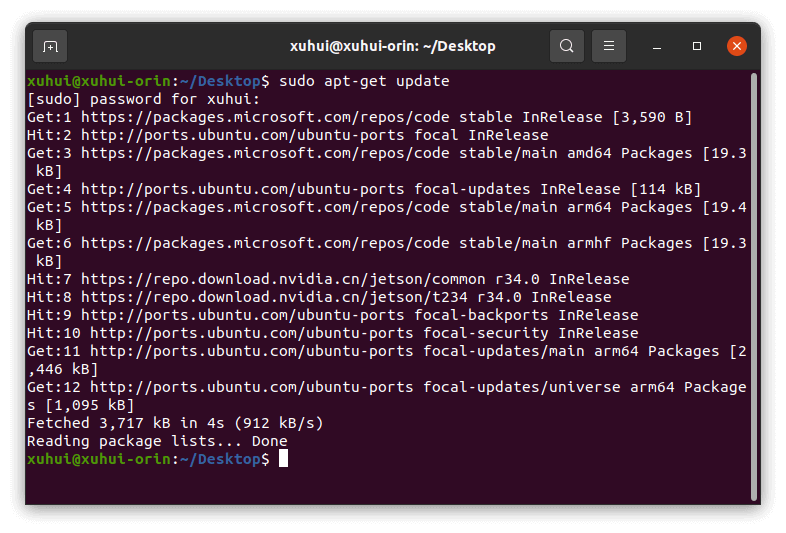Click the packages.microsoft.com URL on Get:1 line
786x533 pixels.
(x=265, y=117)
